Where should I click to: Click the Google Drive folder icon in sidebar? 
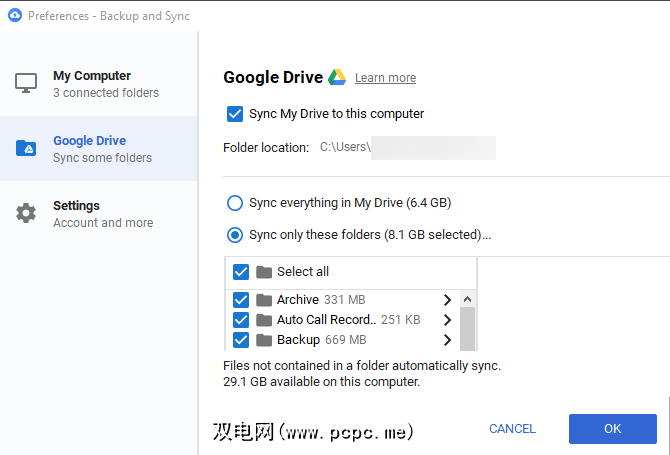pos(26,148)
